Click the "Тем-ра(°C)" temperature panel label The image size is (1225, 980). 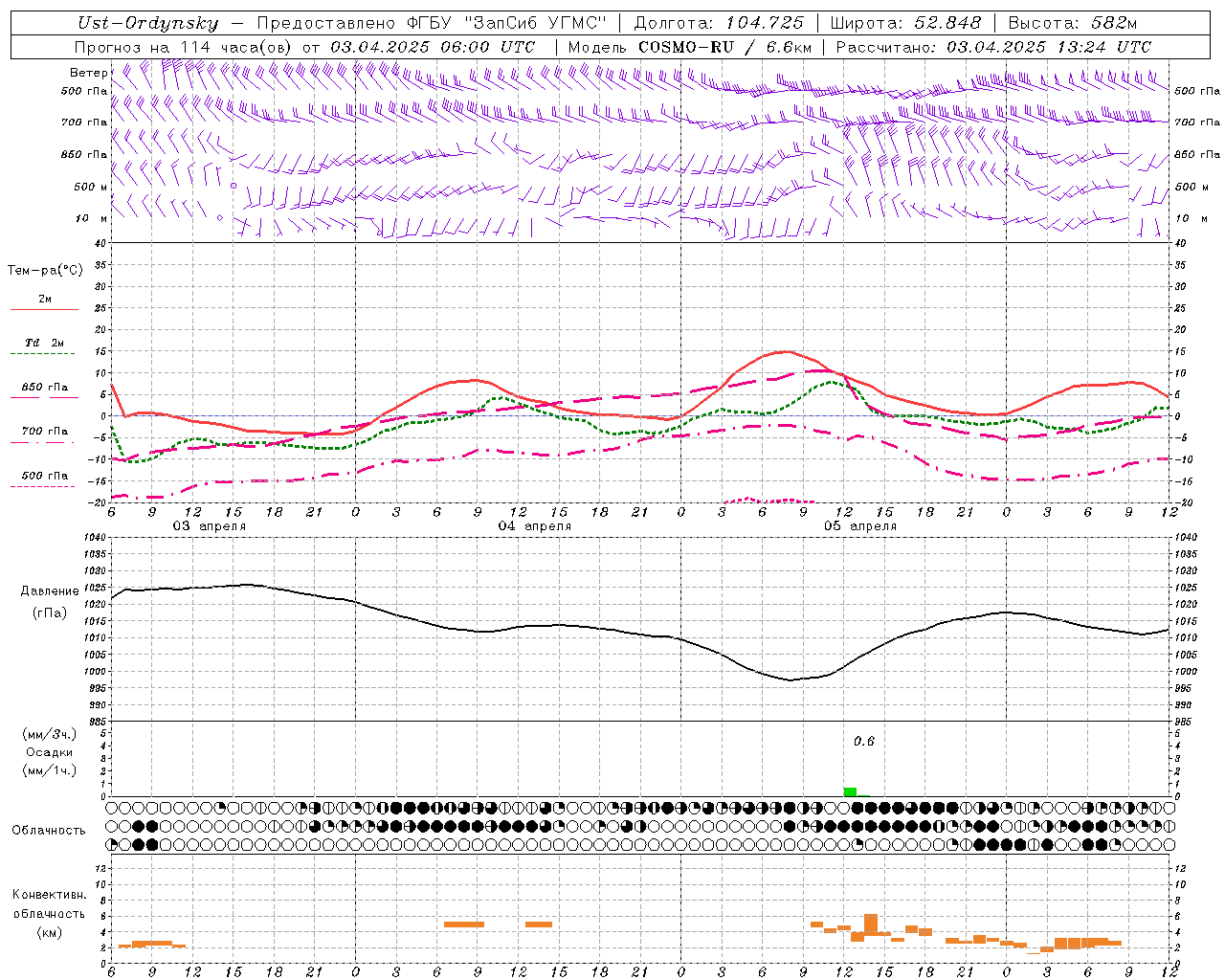pyautogui.click(x=45, y=271)
